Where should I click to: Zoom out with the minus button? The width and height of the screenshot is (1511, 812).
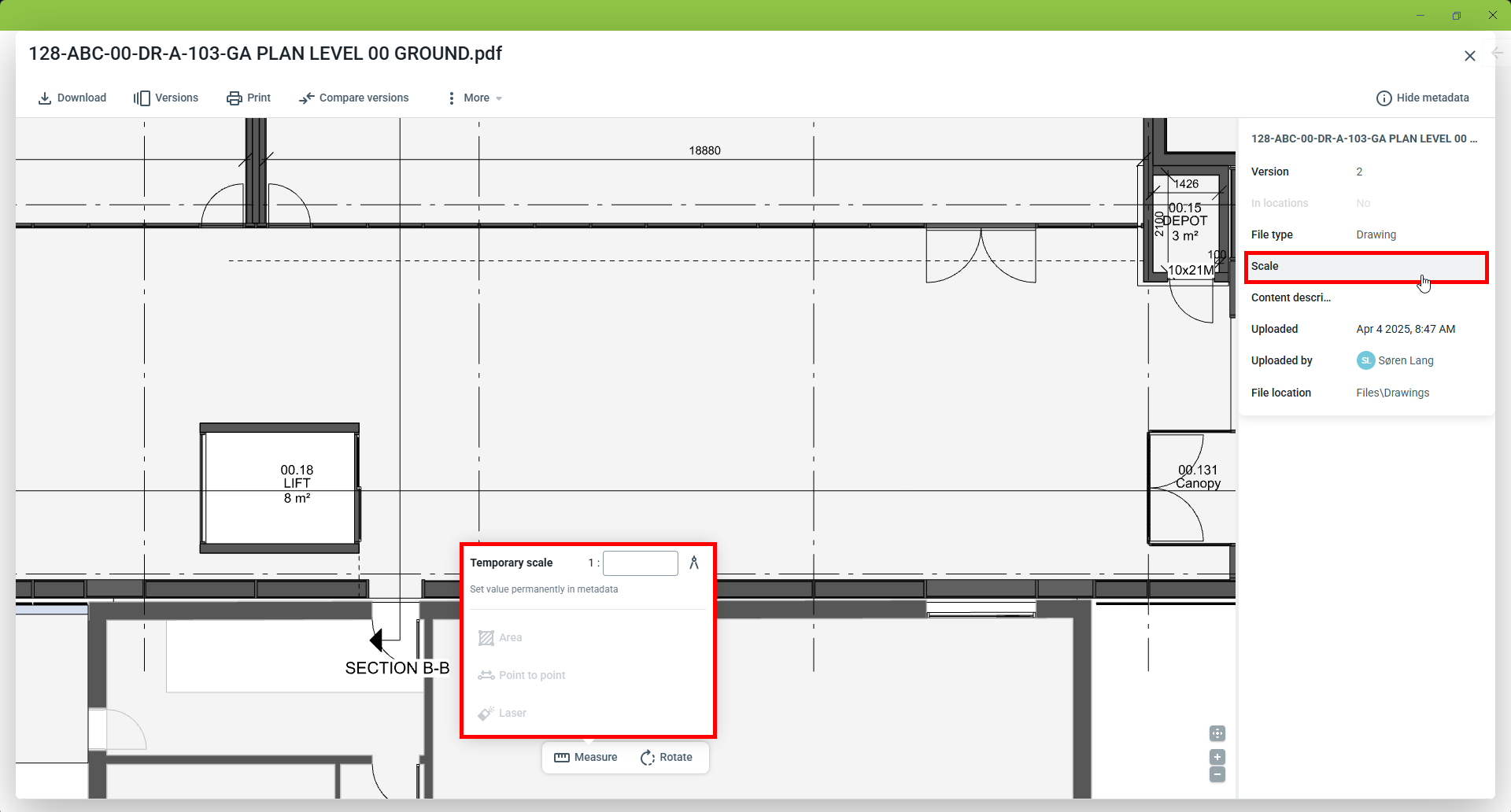(1217, 775)
